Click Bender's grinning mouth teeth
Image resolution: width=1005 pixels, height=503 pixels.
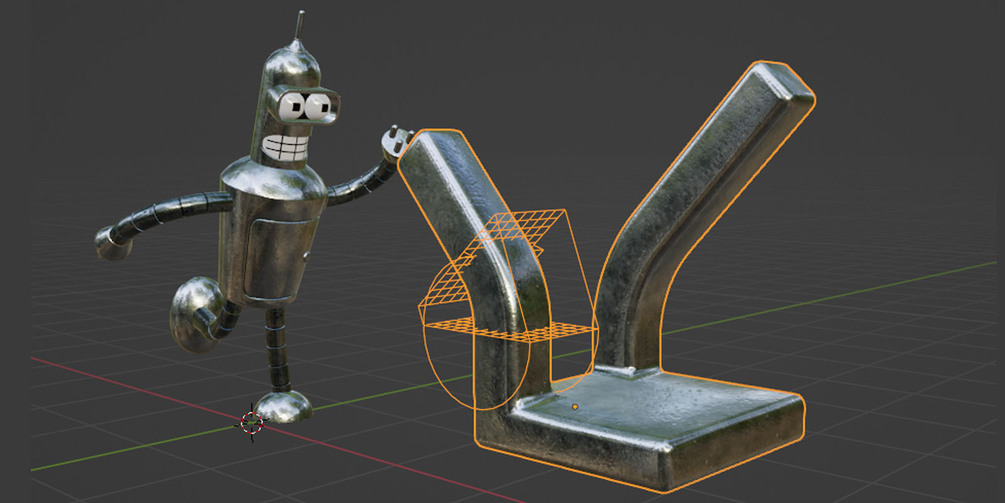[285, 148]
